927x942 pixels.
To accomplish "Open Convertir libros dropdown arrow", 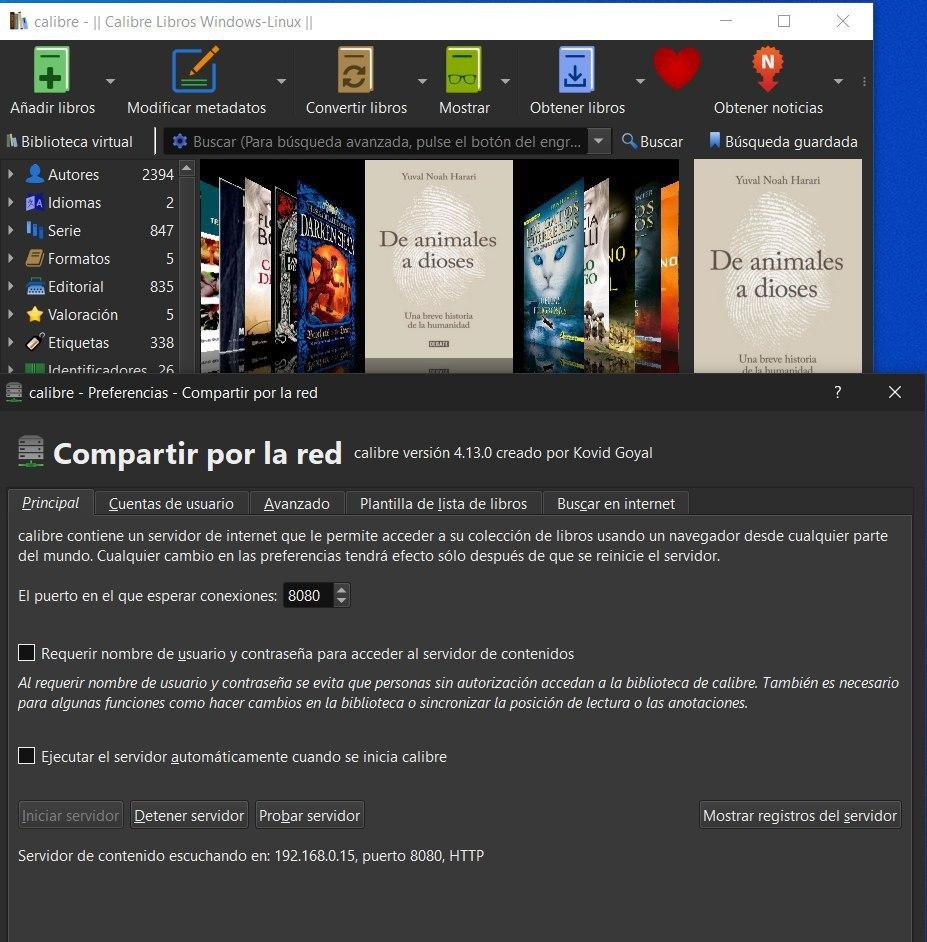I will point(422,81).
